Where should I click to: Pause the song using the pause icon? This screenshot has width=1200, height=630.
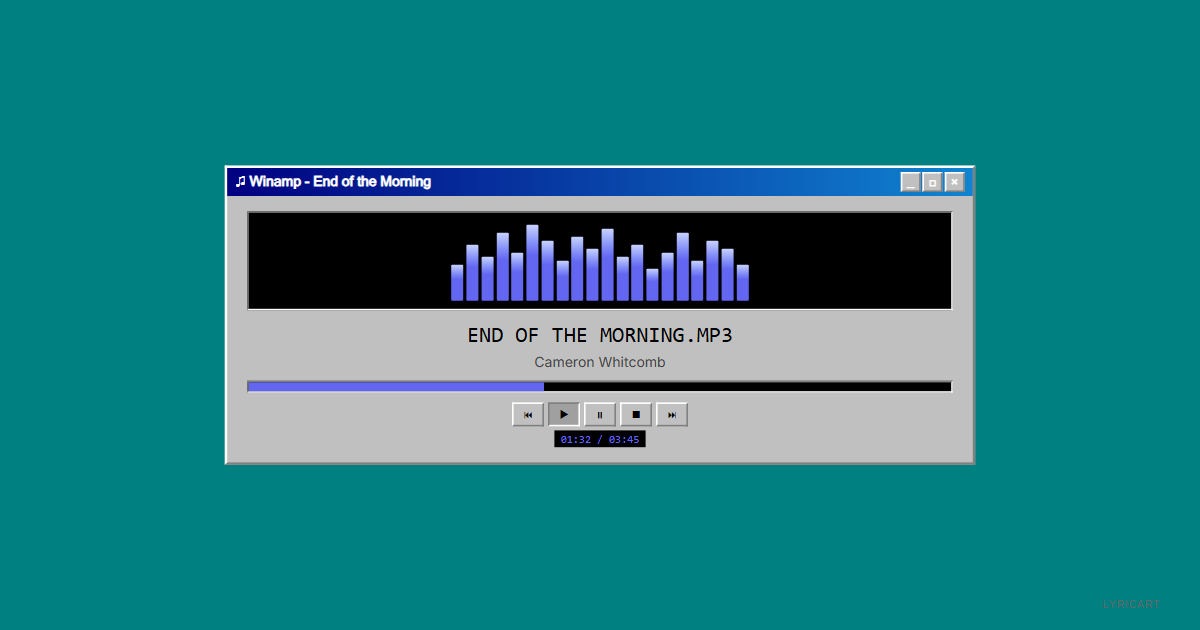point(599,414)
